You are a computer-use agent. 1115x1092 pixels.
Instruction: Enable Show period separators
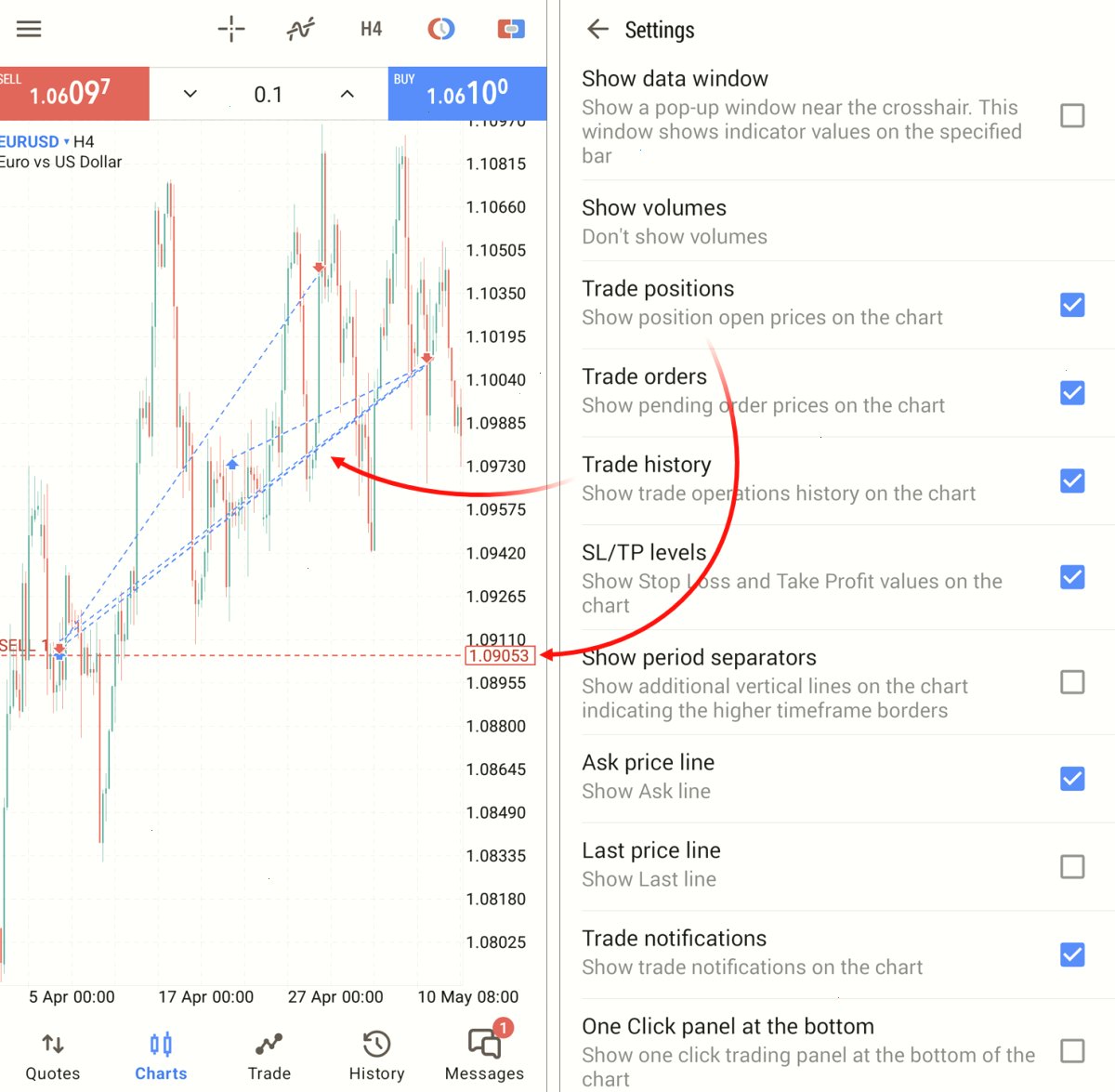[1072, 682]
